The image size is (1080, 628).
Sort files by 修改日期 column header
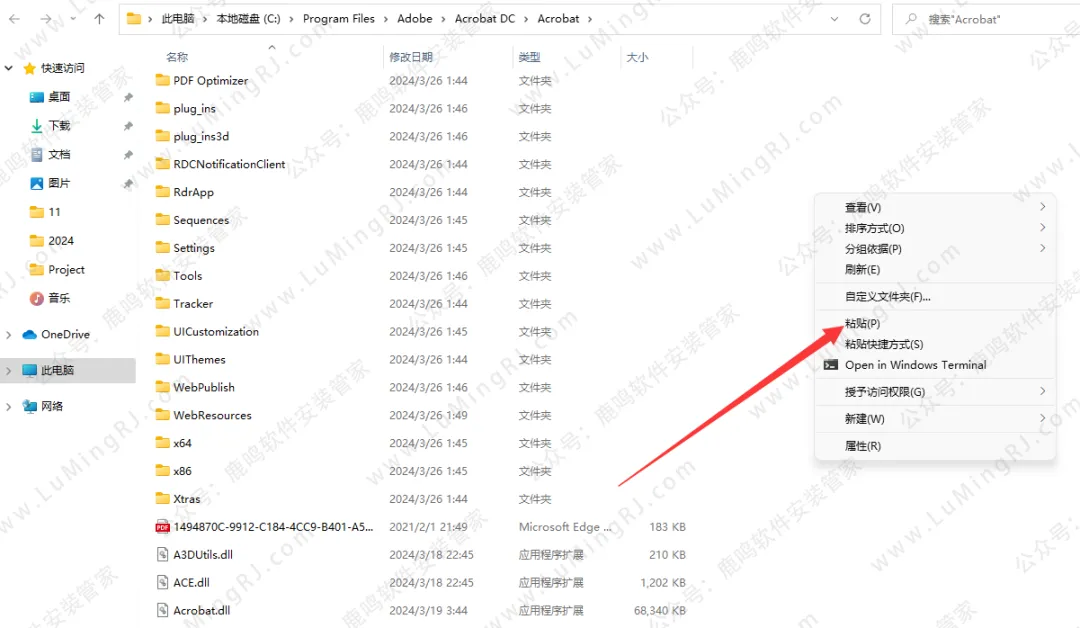point(411,57)
